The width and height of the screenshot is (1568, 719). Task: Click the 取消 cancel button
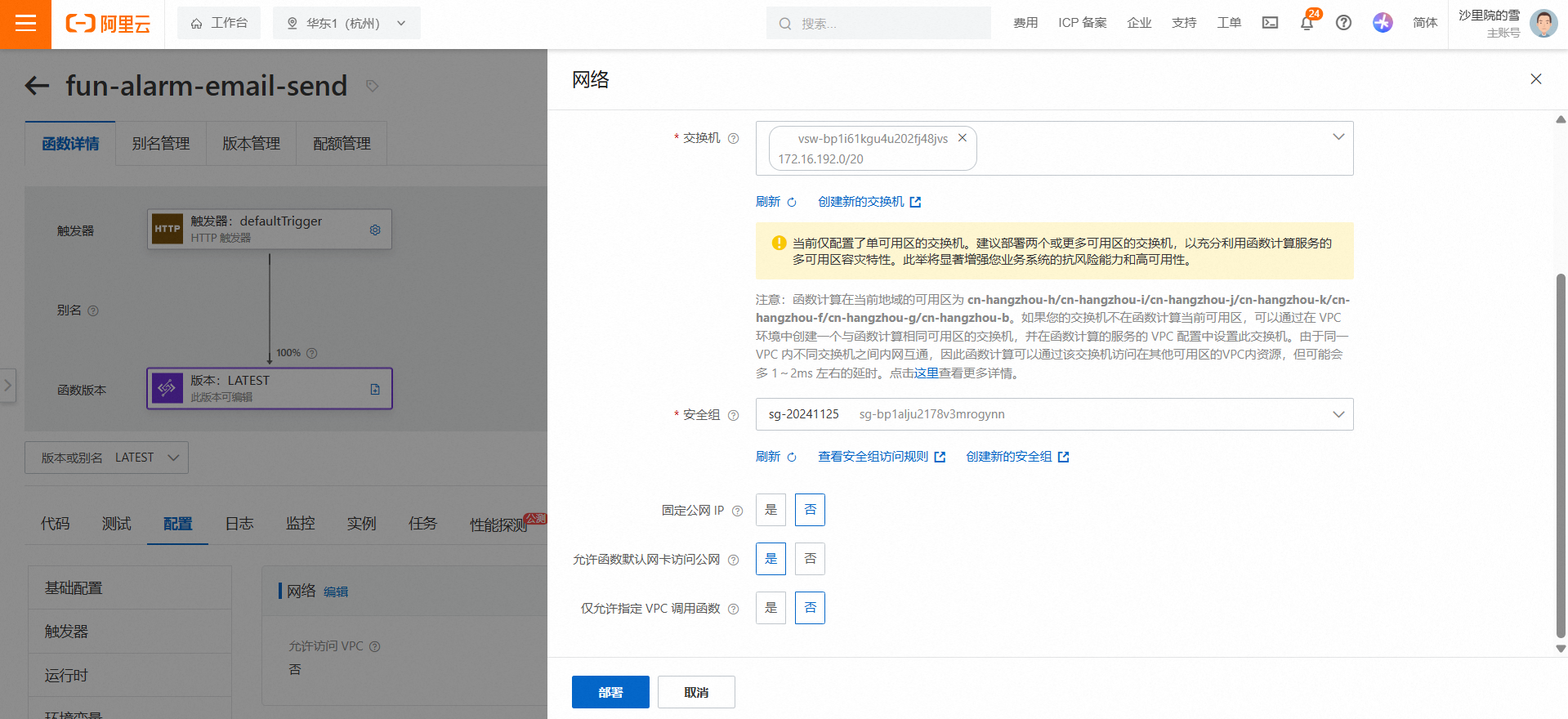(x=696, y=692)
